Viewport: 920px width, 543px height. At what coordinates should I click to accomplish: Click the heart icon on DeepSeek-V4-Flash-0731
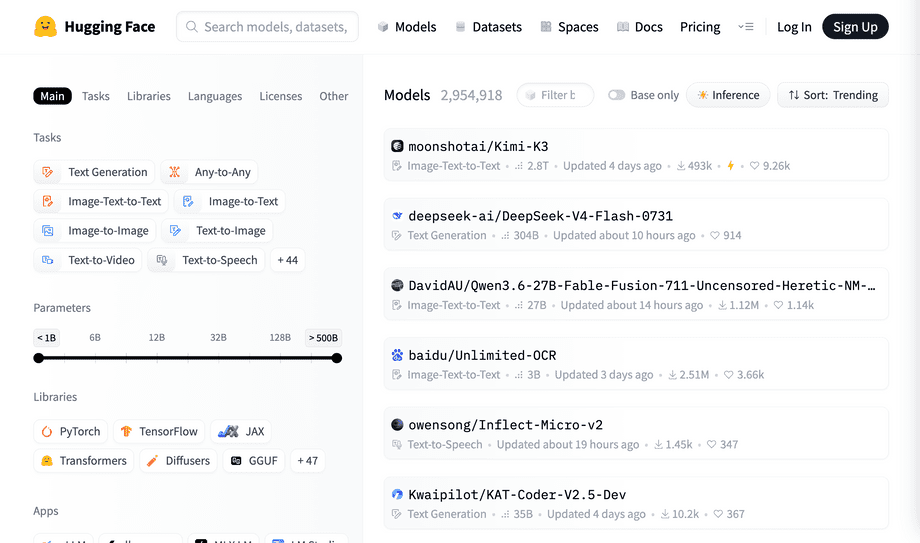click(715, 235)
